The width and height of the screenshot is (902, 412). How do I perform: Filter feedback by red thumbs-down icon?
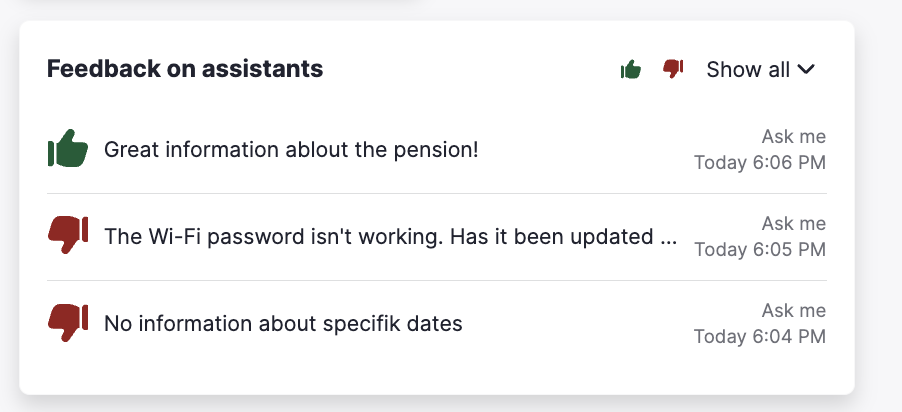pyautogui.click(x=672, y=69)
